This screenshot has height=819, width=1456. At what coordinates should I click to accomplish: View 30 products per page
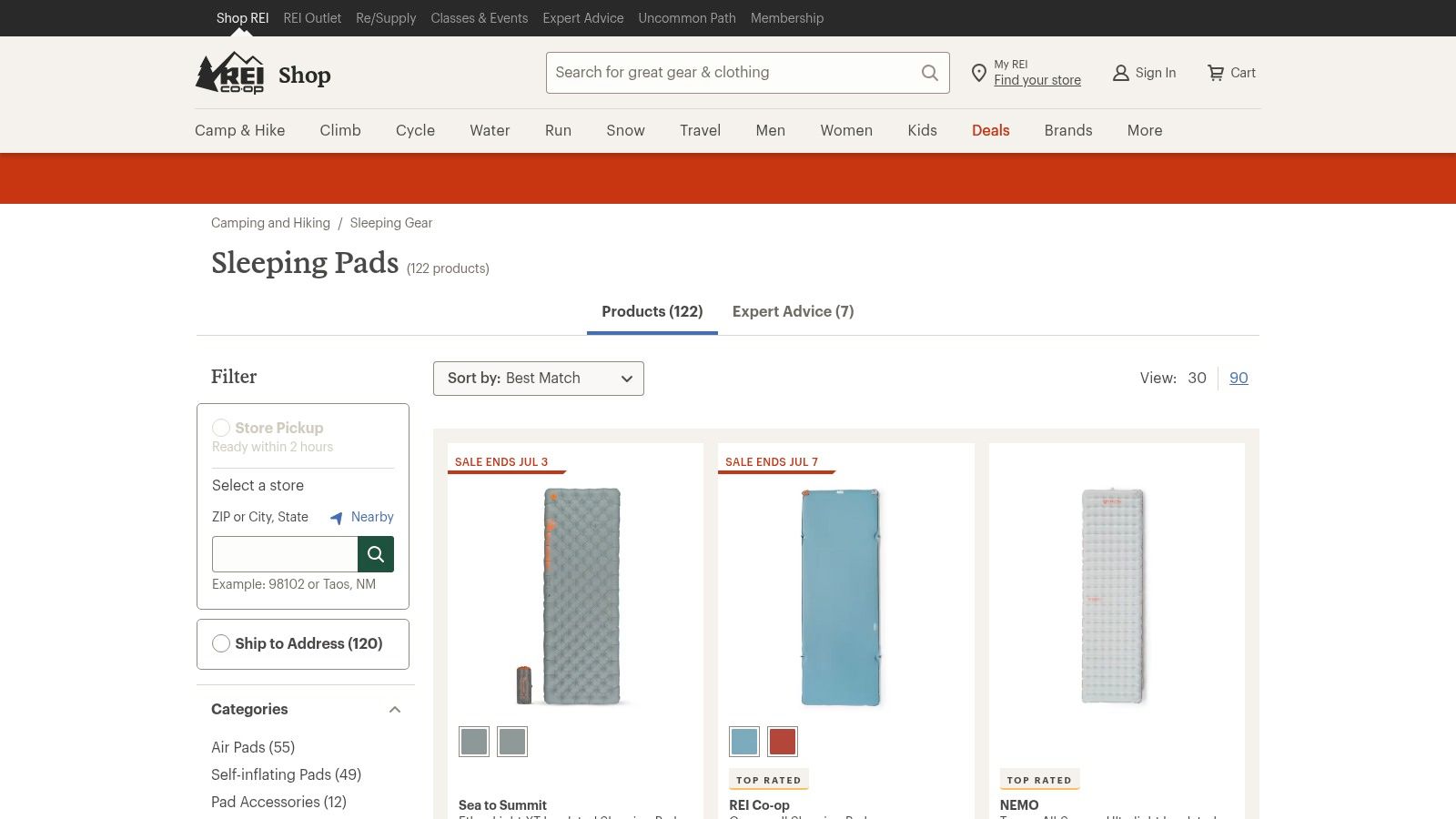[1198, 378]
